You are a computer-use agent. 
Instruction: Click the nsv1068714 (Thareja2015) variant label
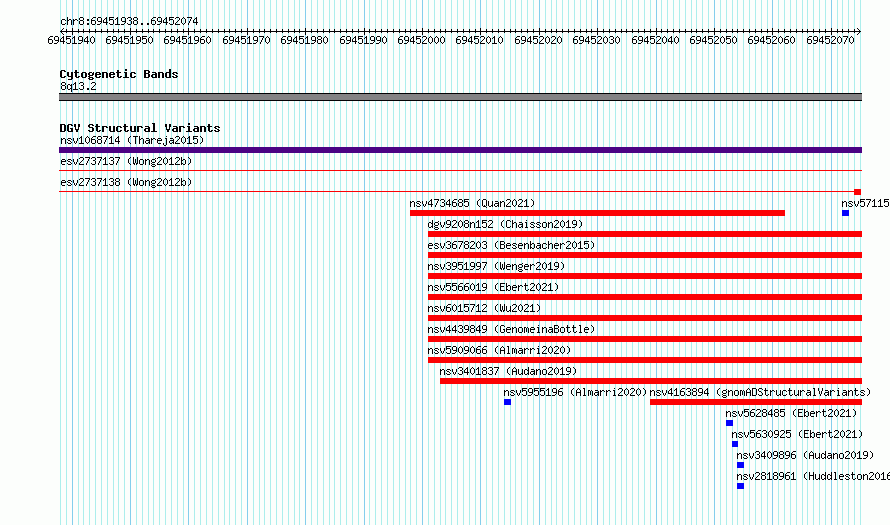pyautogui.click(x=132, y=140)
